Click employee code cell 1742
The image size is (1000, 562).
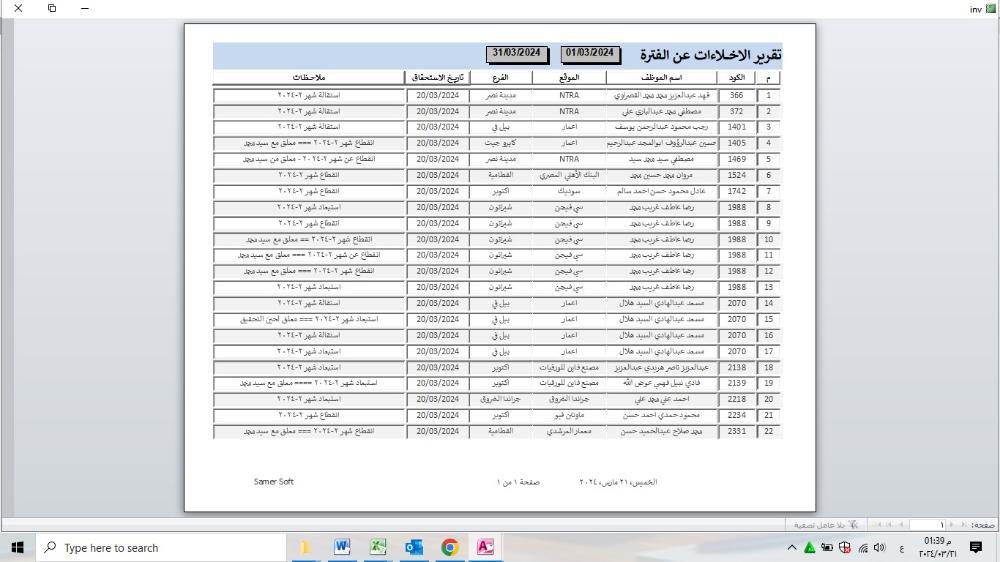(x=737, y=191)
